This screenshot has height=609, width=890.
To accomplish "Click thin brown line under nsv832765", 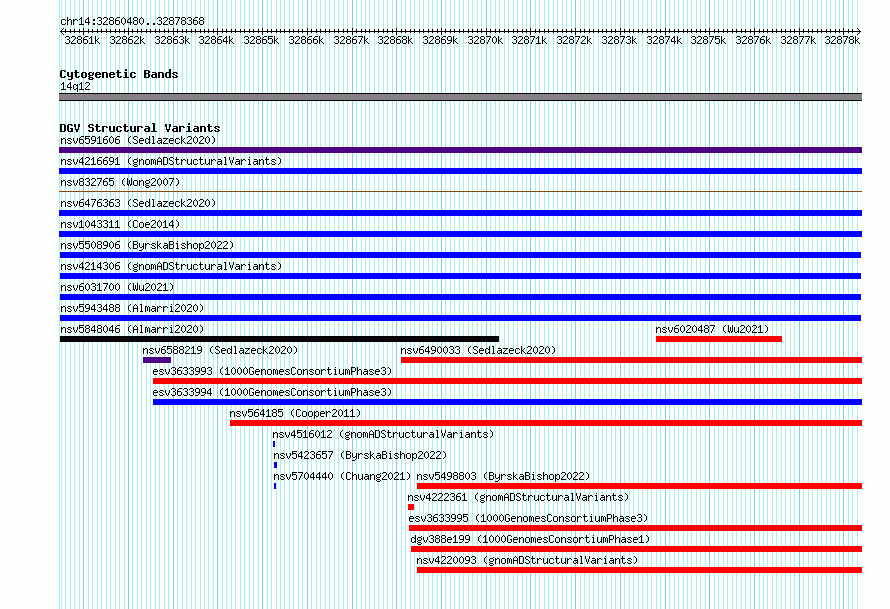I will [460, 192].
